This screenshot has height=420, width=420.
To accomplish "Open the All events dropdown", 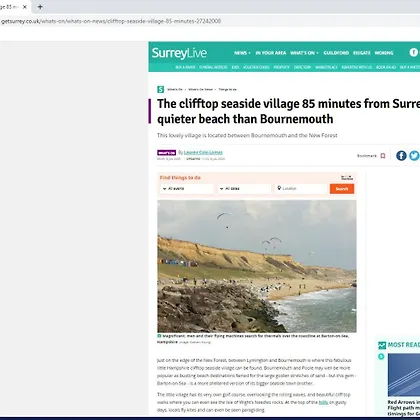I will [x=187, y=189].
